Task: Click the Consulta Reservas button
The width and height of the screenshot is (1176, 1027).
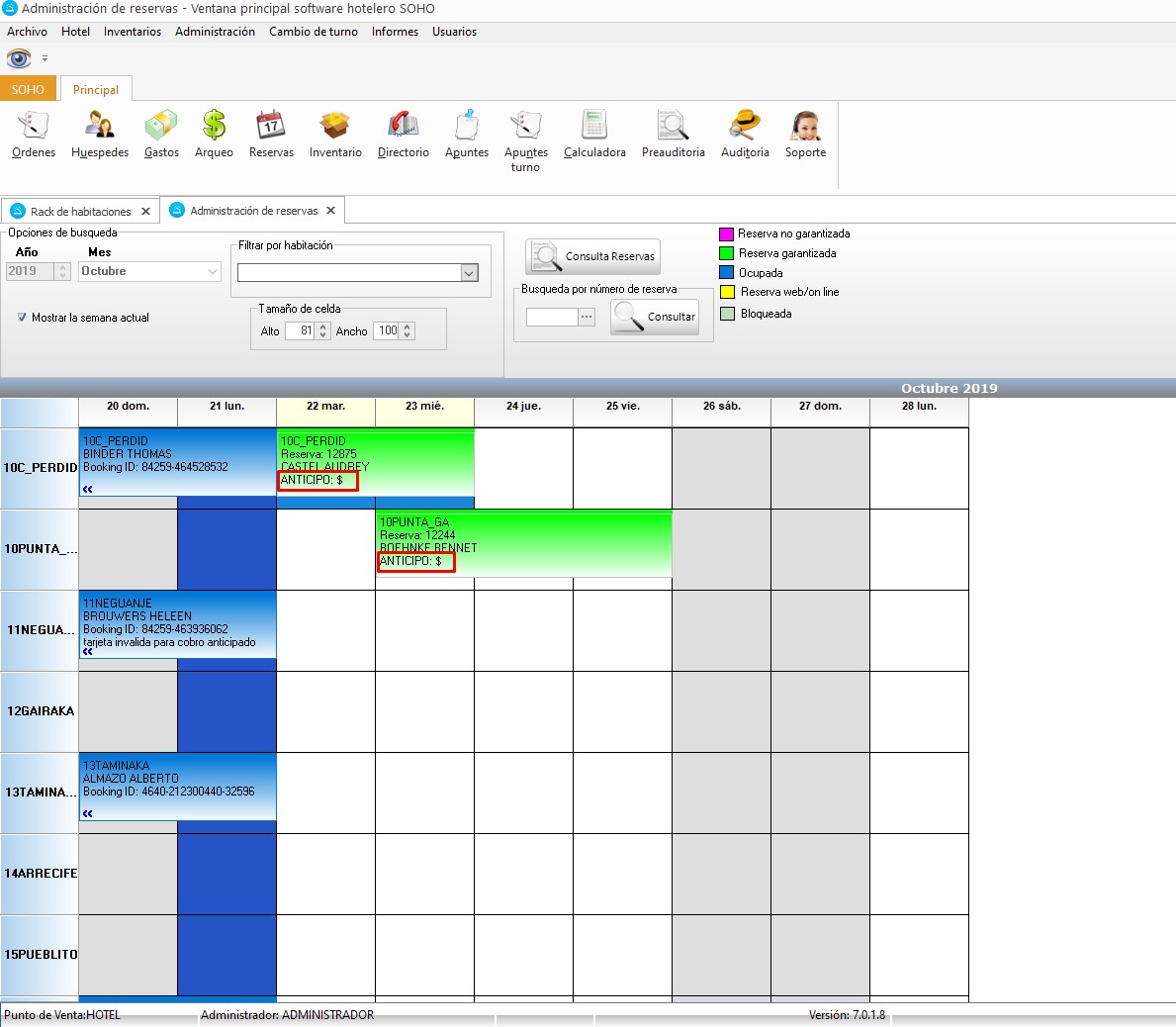Action: 592,256
